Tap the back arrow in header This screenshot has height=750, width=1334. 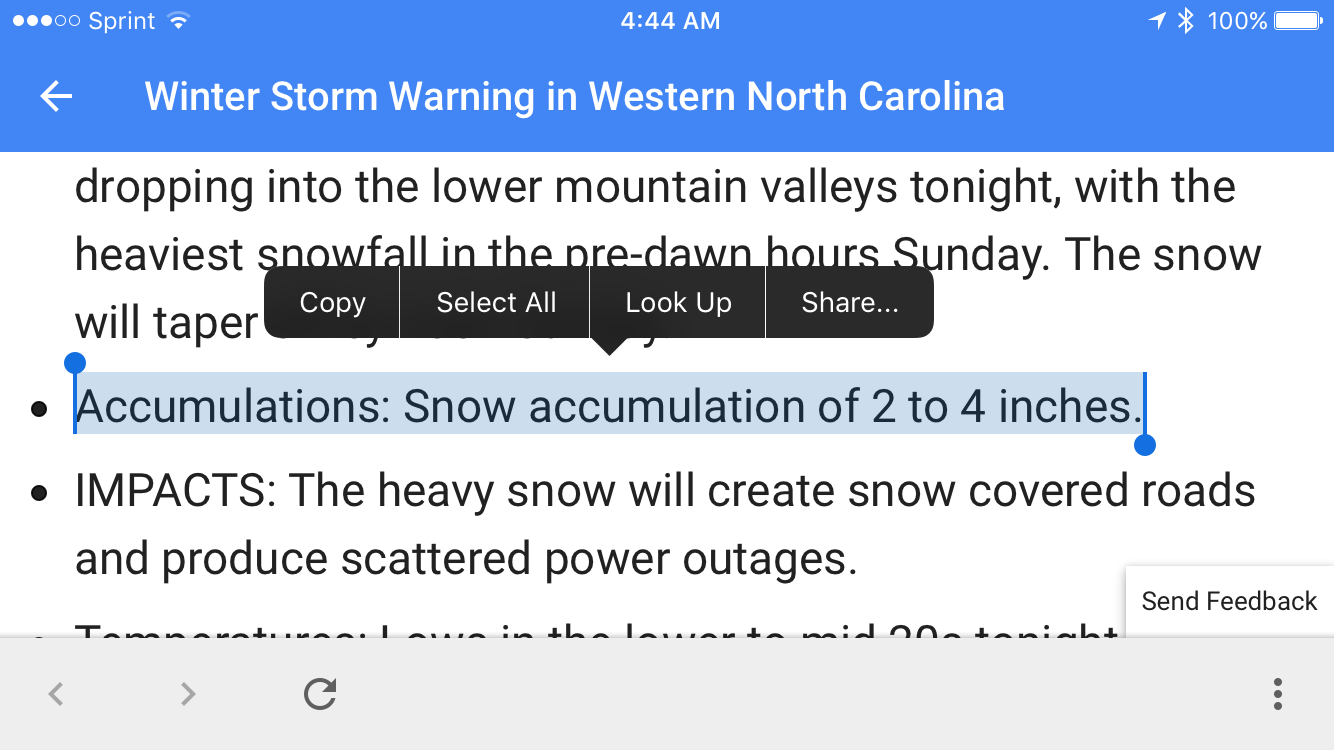point(57,97)
